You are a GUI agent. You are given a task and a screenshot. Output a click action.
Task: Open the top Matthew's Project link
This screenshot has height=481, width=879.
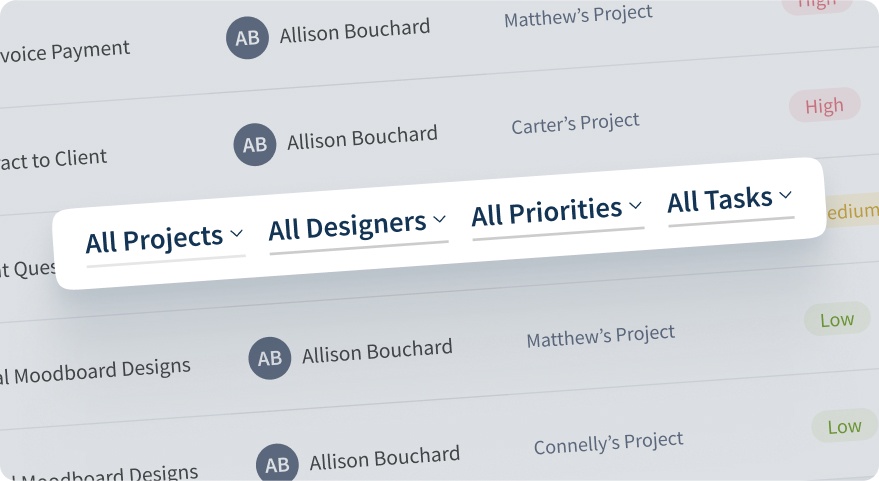(578, 16)
